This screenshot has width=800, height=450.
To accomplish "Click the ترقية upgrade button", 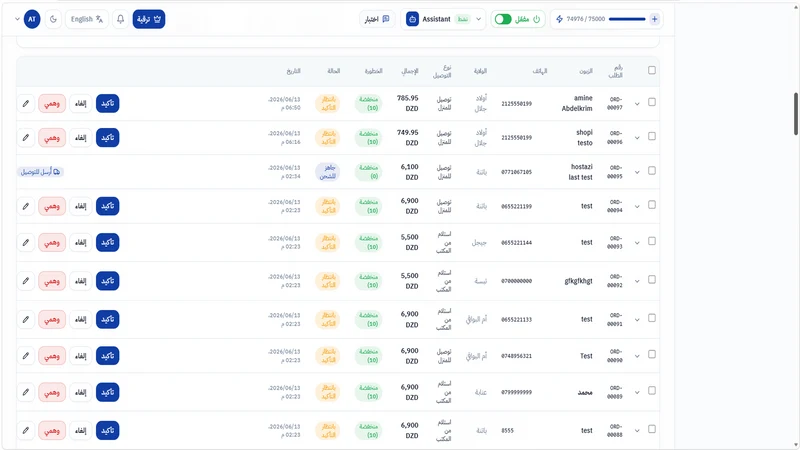I will click(x=149, y=19).
